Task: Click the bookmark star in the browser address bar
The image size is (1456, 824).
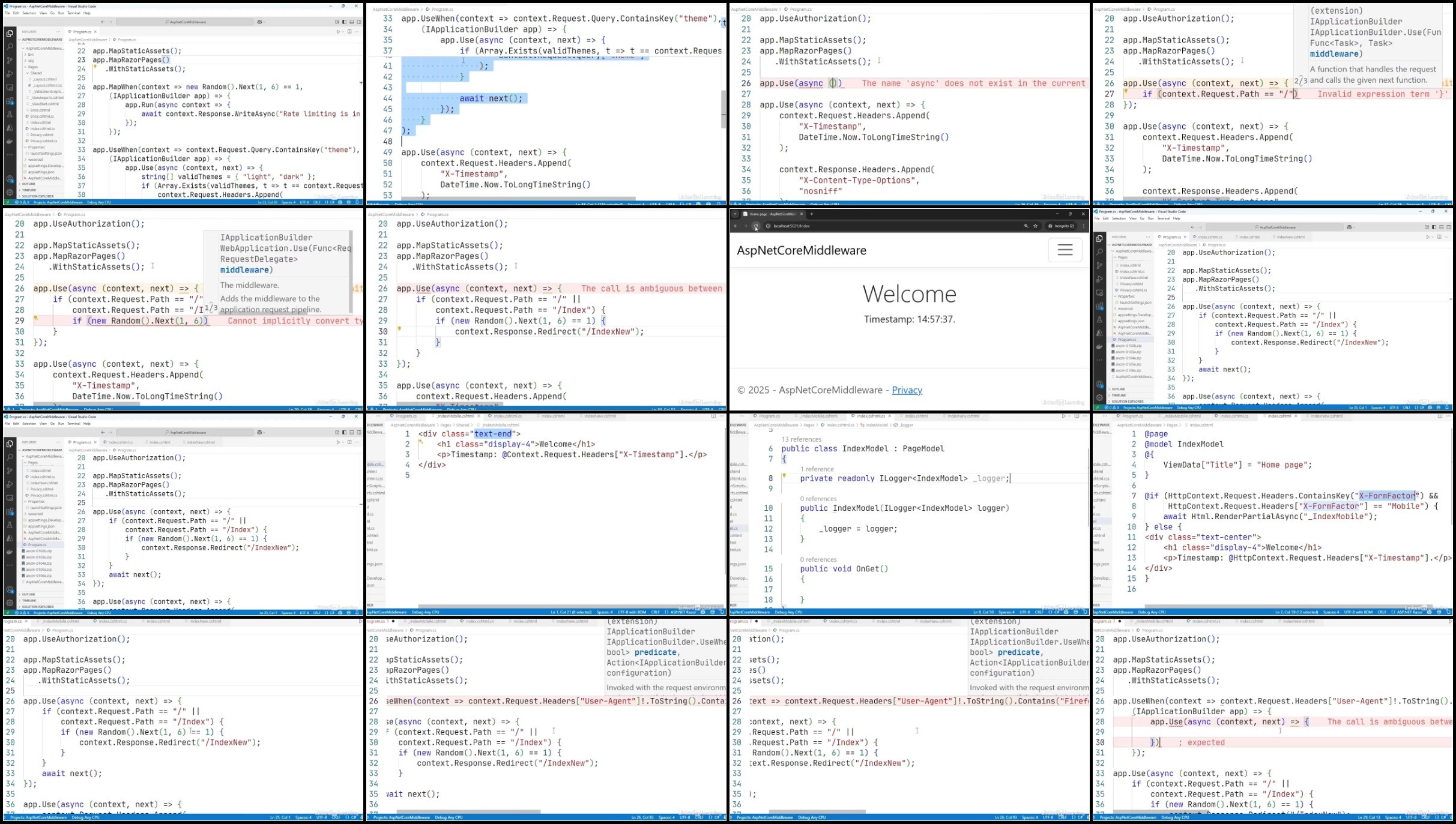Action: [x=1035, y=226]
